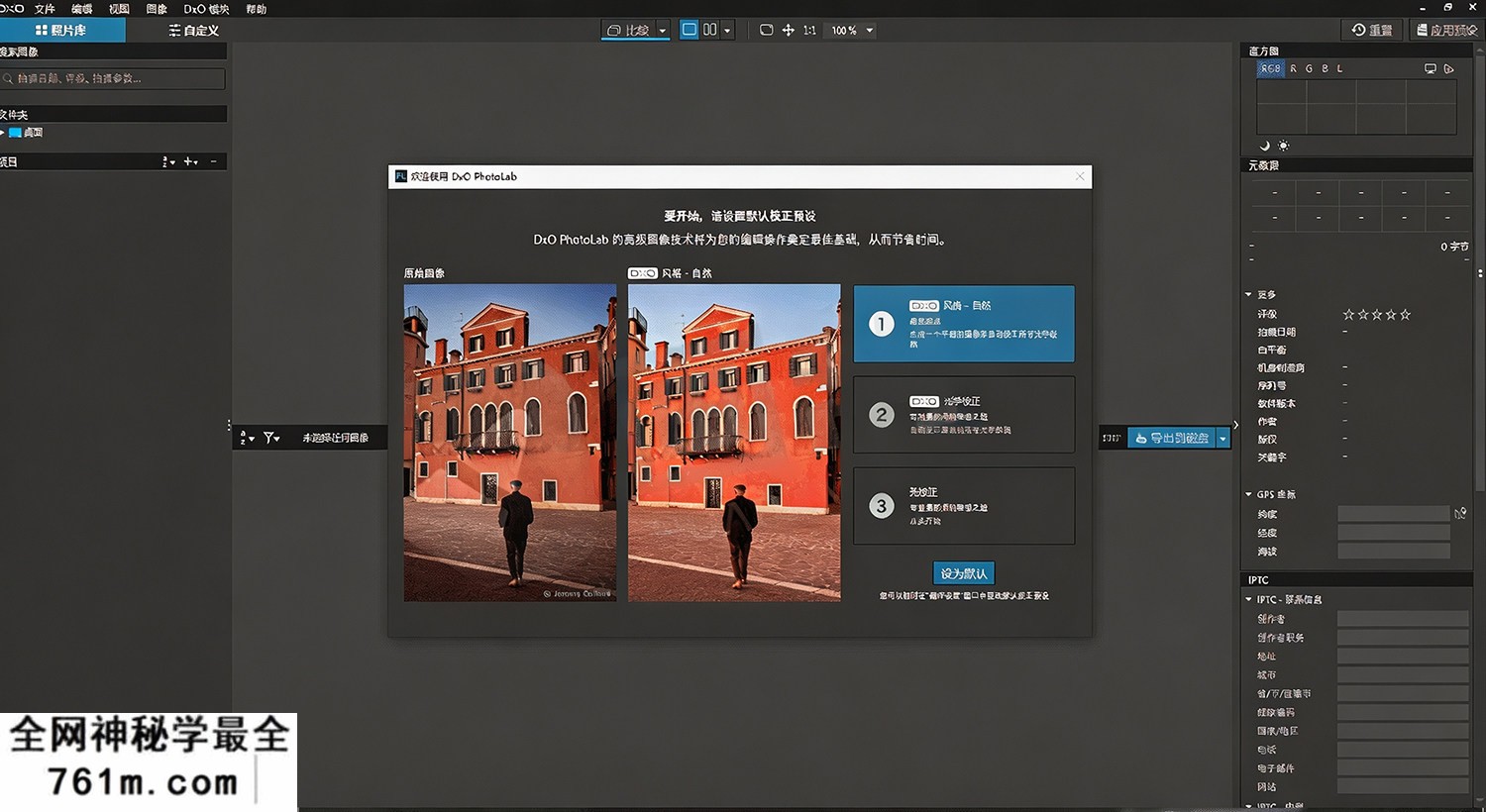Show the B channel in histogram
Screen dimensions: 1486x812
[1325, 68]
